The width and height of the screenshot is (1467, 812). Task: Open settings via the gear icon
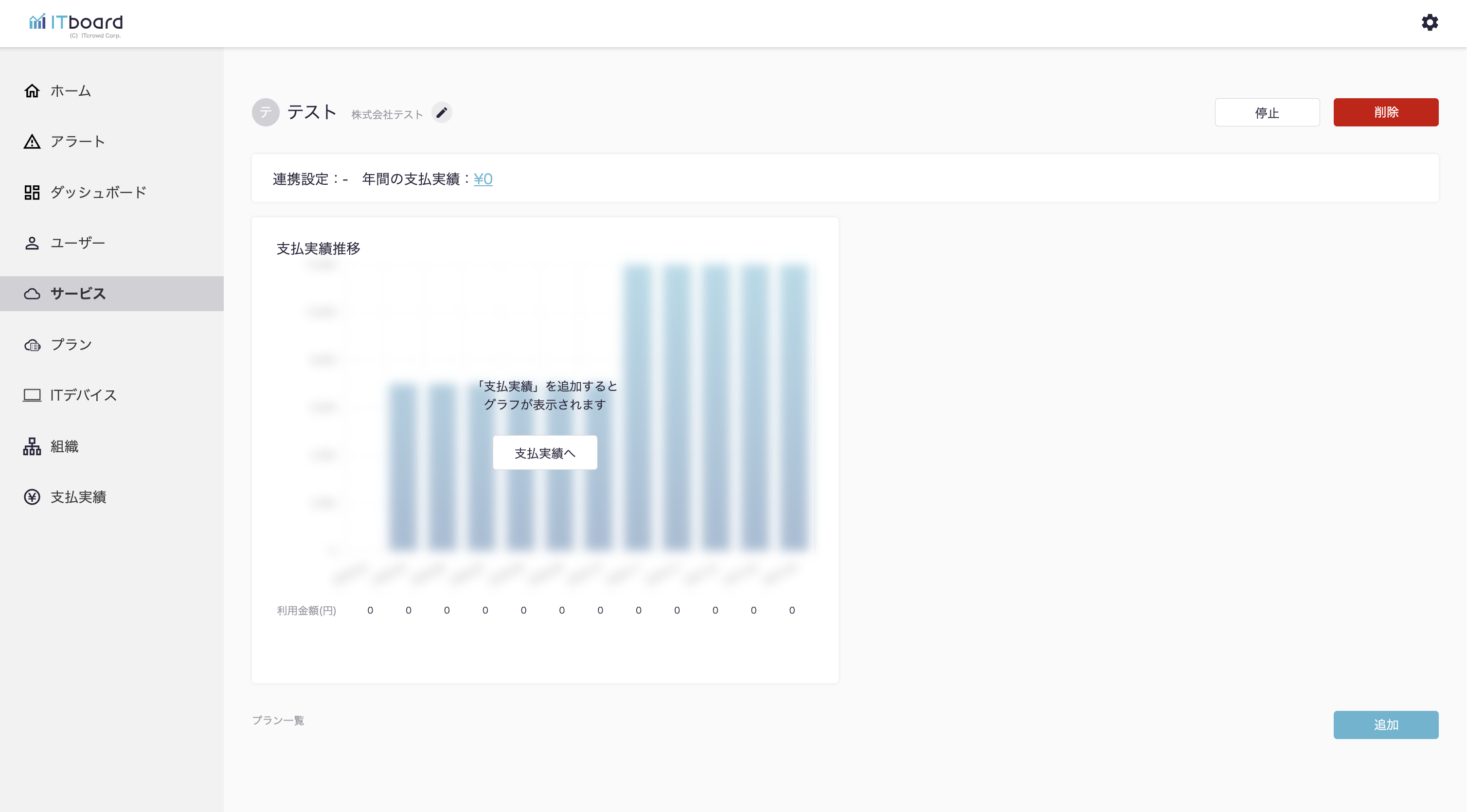(x=1430, y=23)
